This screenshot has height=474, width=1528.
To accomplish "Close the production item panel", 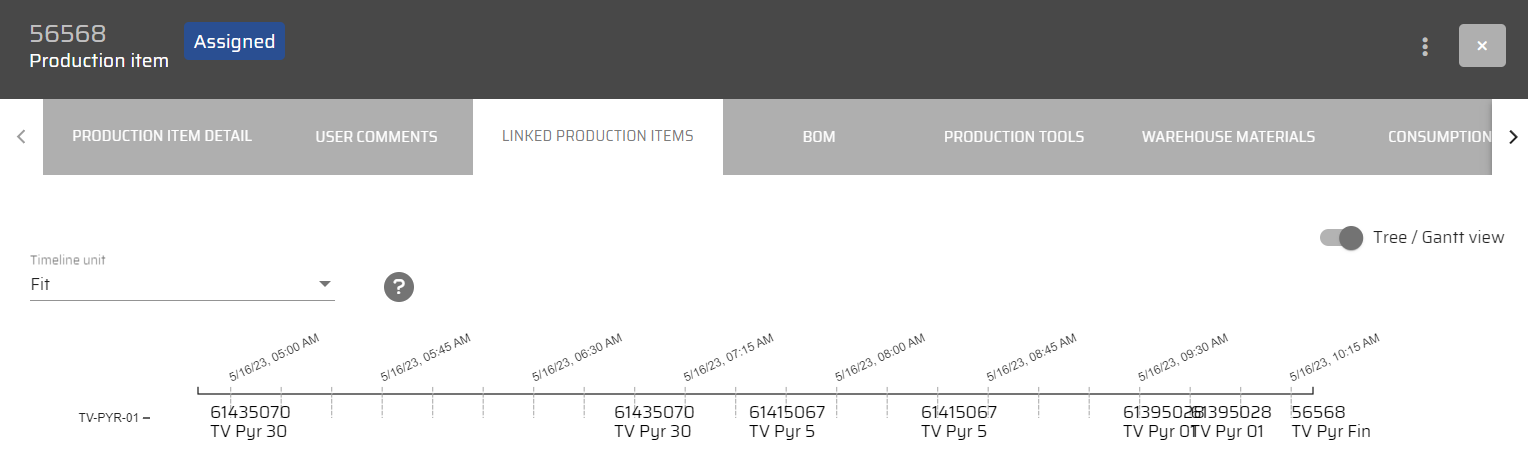I will (1482, 46).
